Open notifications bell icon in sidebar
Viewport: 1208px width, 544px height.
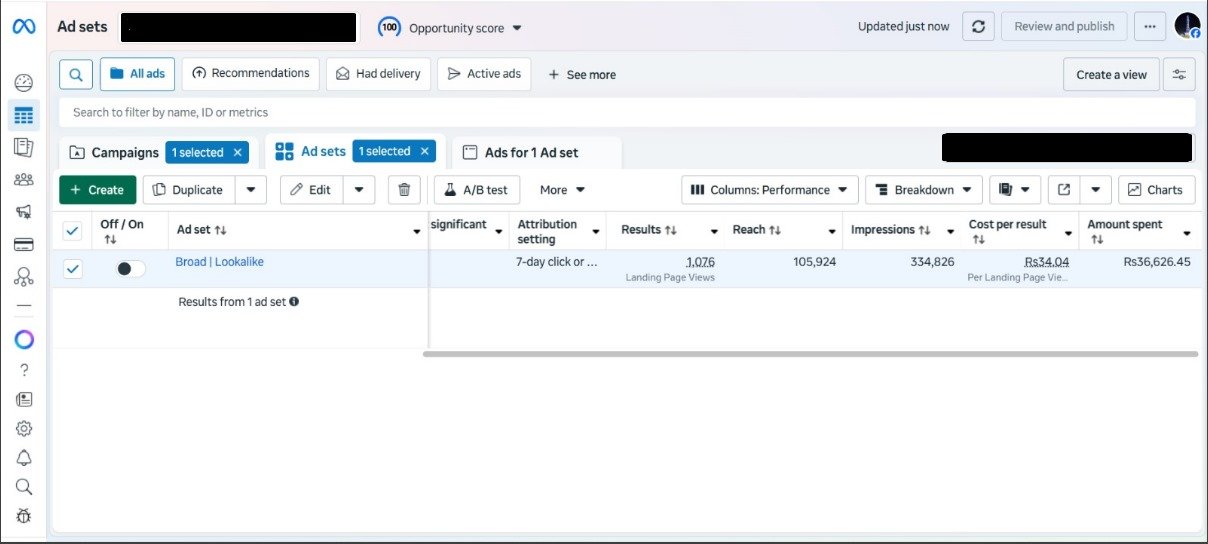pyautogui.click(x=24, y=458)
